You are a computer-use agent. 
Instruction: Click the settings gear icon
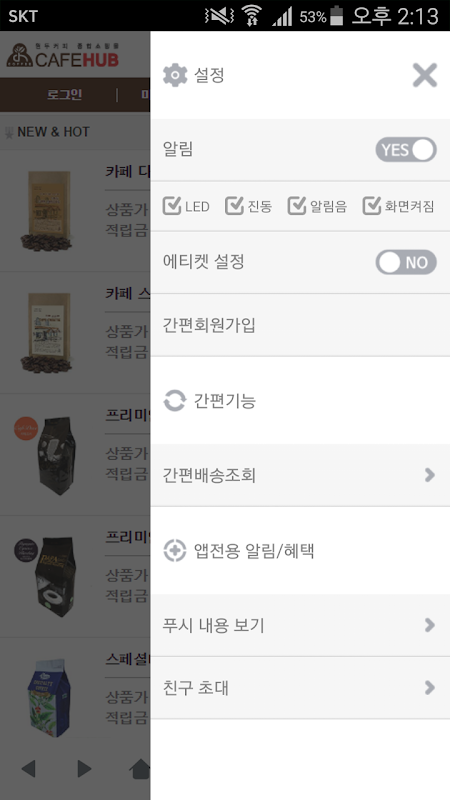point(175,76)
